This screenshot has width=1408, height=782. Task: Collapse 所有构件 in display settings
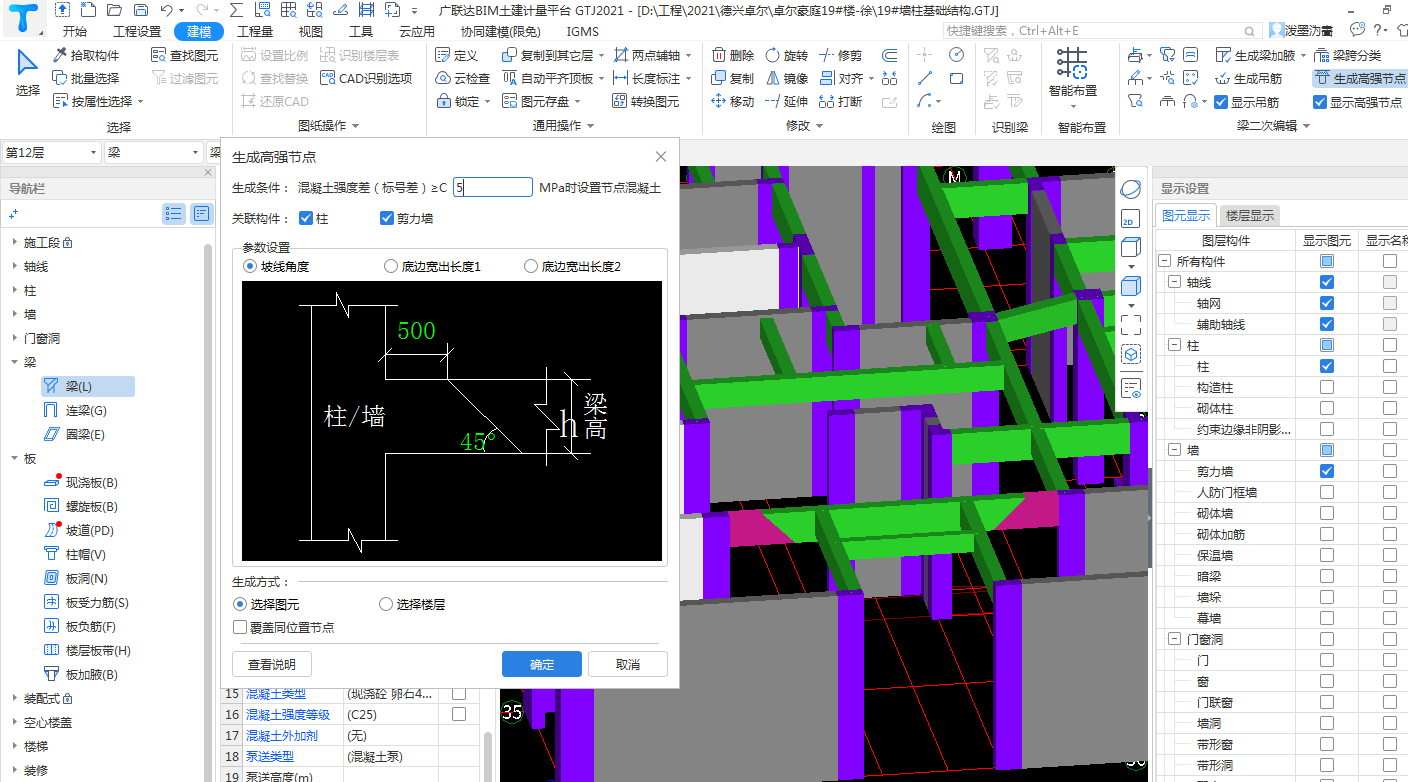click(1164, 261)
